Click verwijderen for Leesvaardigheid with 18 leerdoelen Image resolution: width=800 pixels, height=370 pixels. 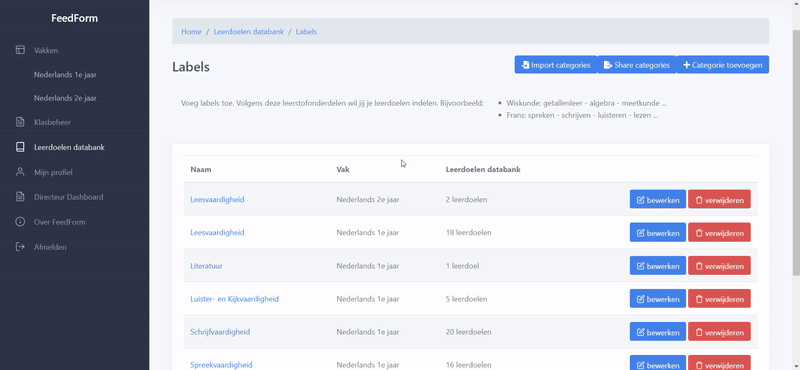719,233
